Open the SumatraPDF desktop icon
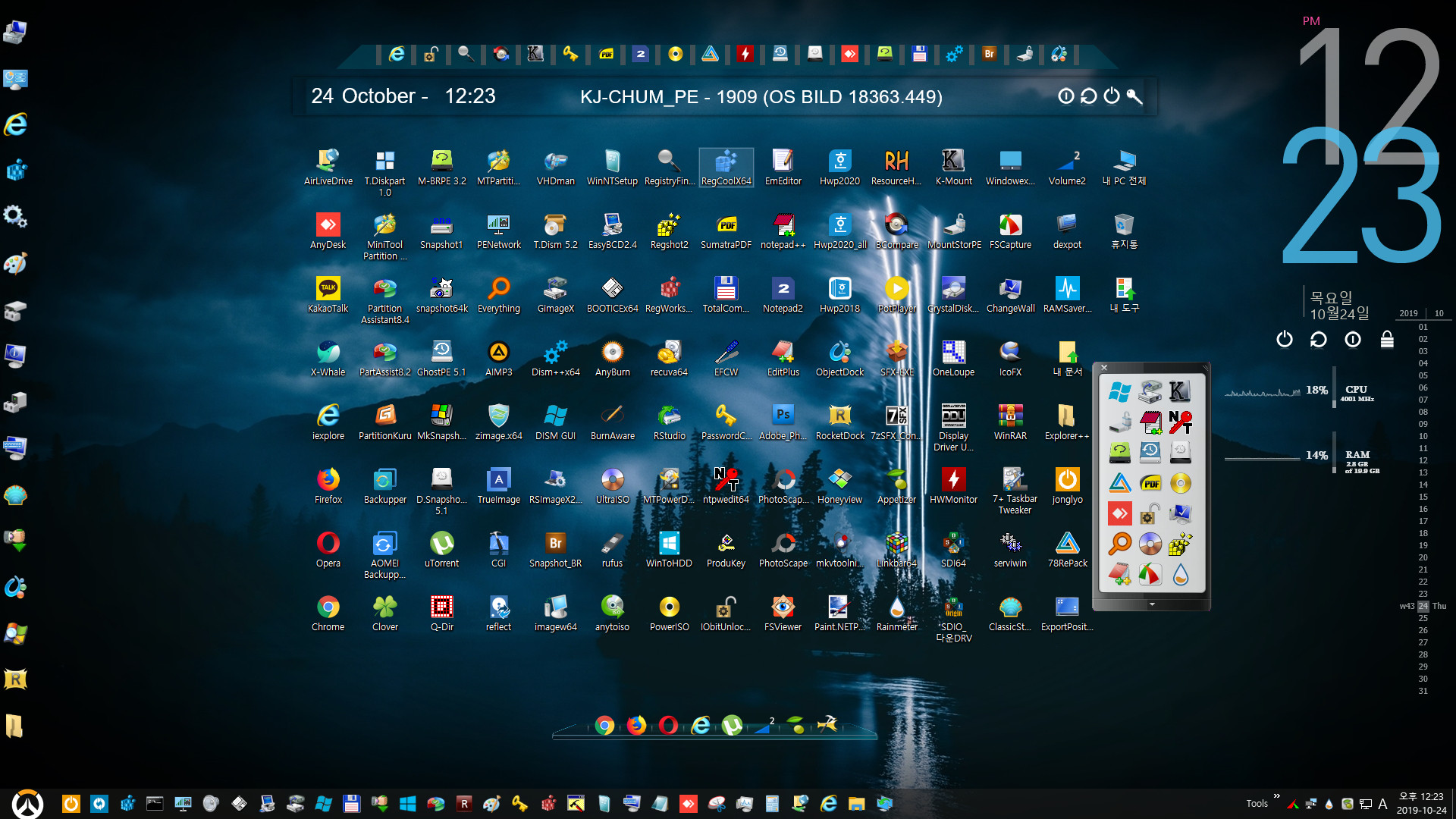 pos(726,231)
